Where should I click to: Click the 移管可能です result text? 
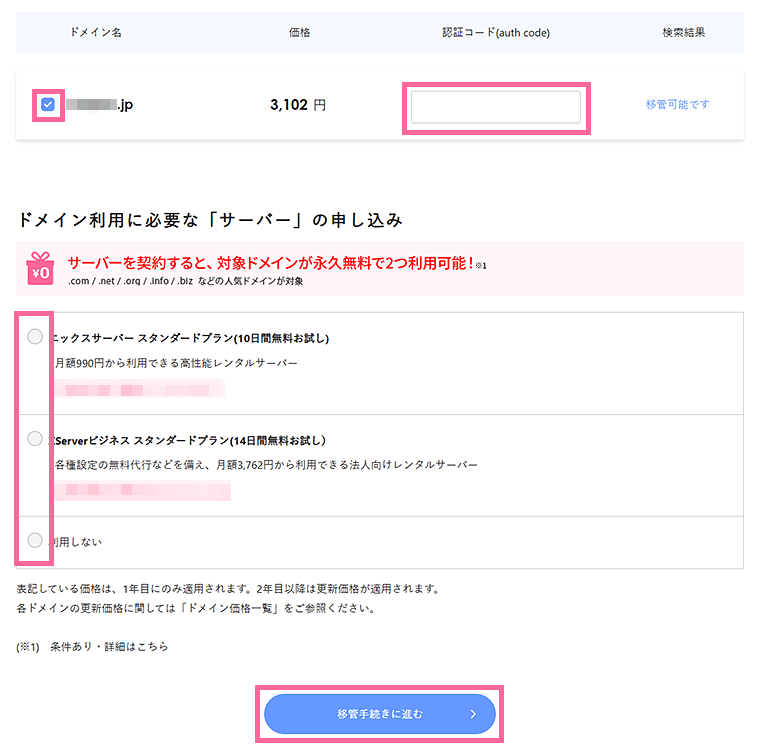click(677, 104)
